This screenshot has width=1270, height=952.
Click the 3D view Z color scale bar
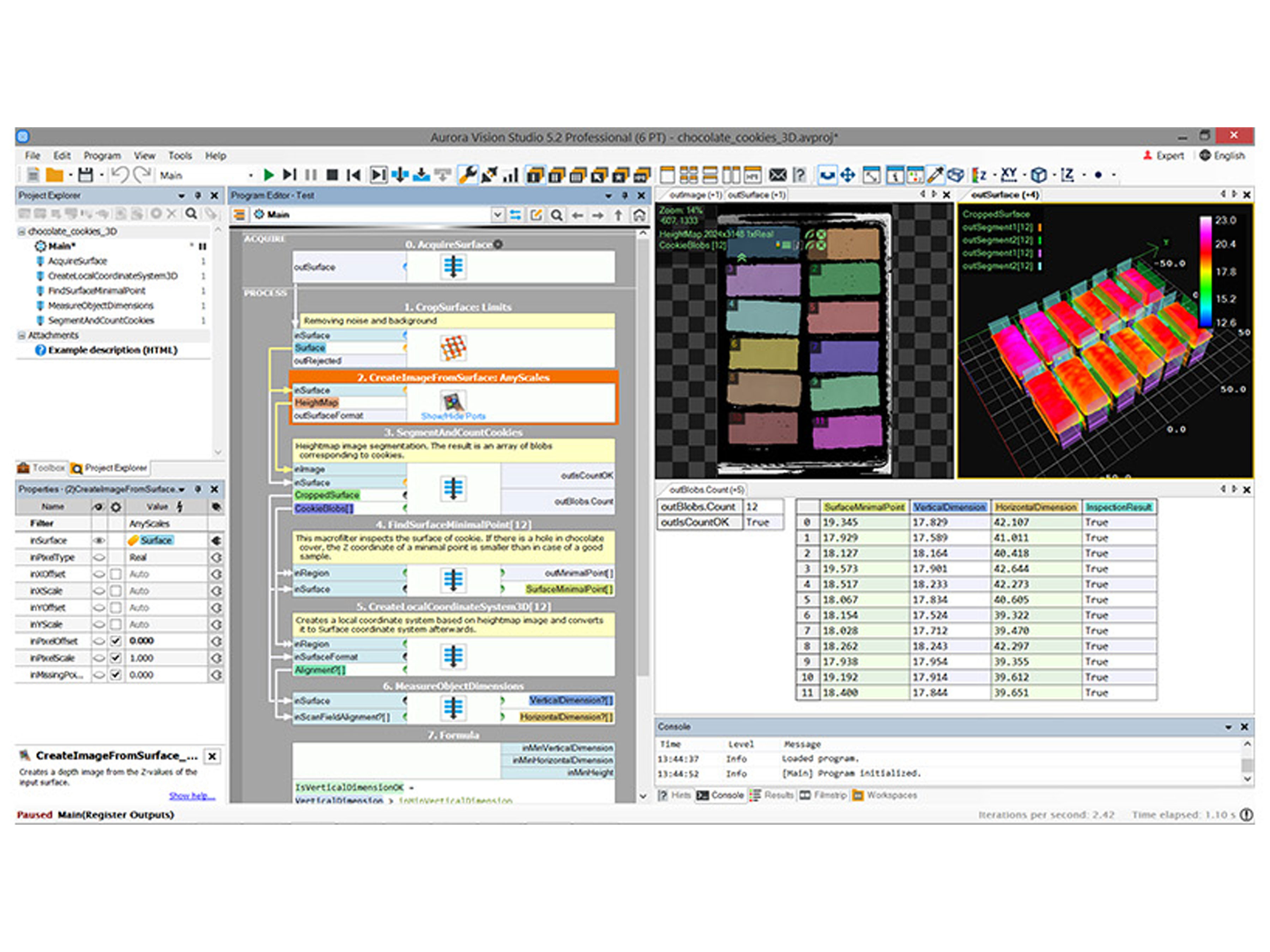[1206, 272]
